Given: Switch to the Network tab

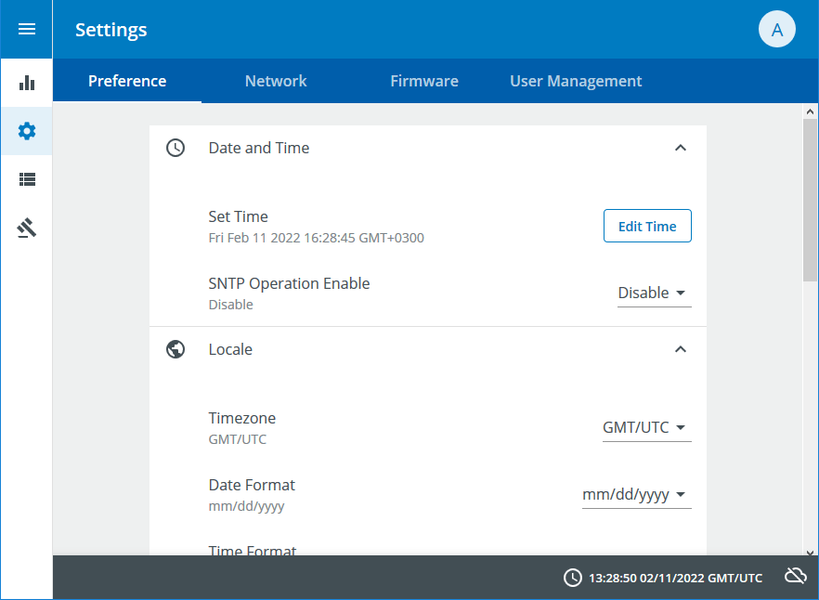Looking at the screenshot, I should coord(276,81).
